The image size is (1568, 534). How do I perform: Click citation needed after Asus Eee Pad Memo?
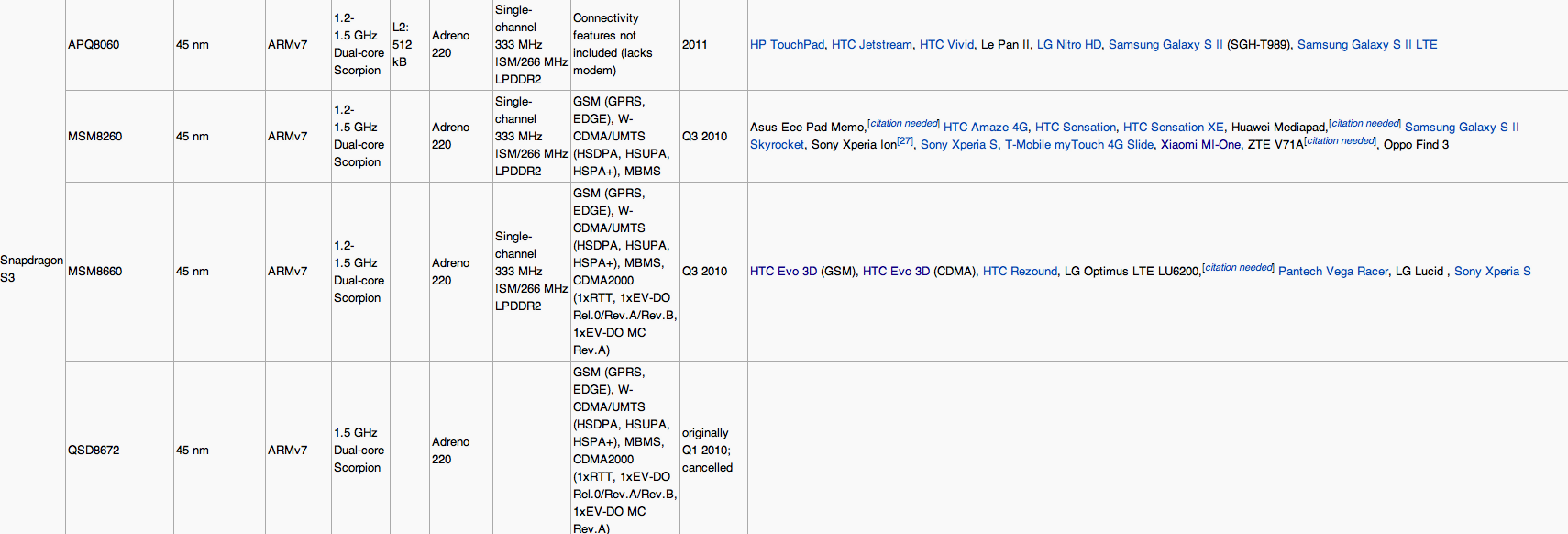903,124
